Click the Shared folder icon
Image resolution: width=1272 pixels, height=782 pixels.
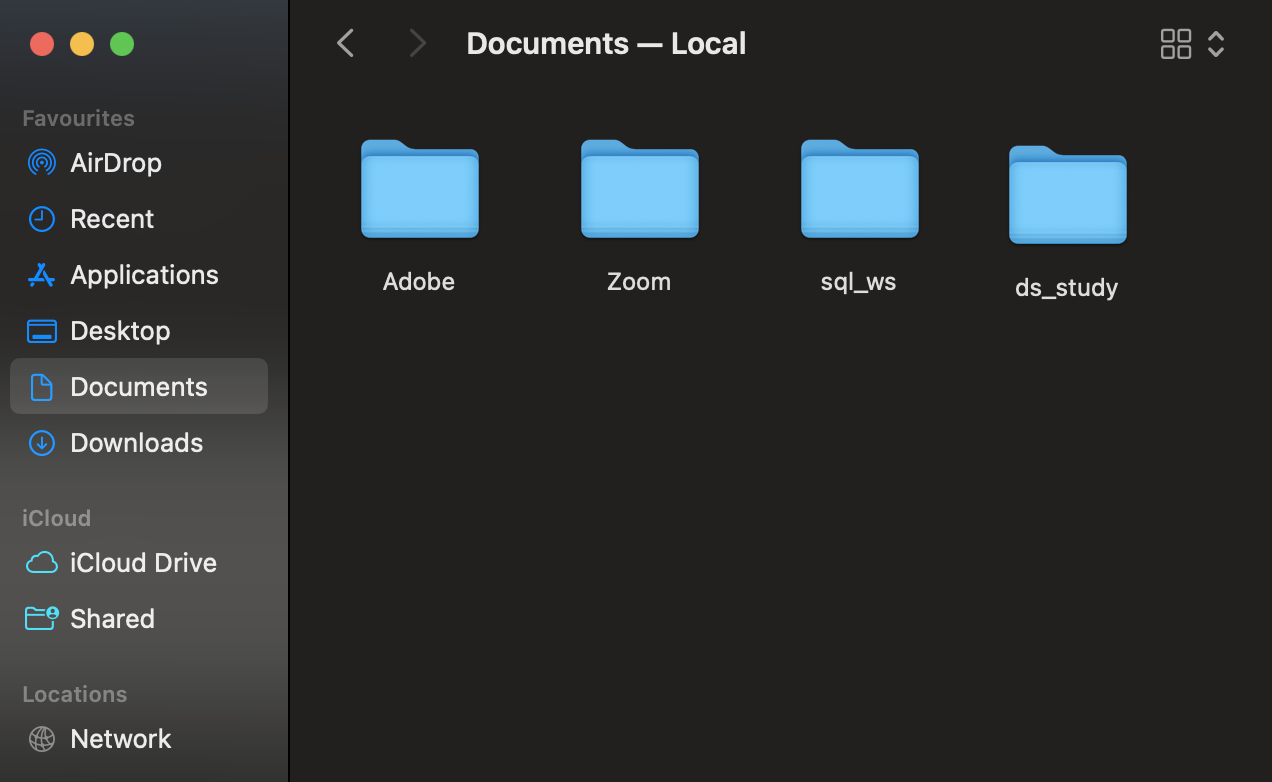pos(41,619)
